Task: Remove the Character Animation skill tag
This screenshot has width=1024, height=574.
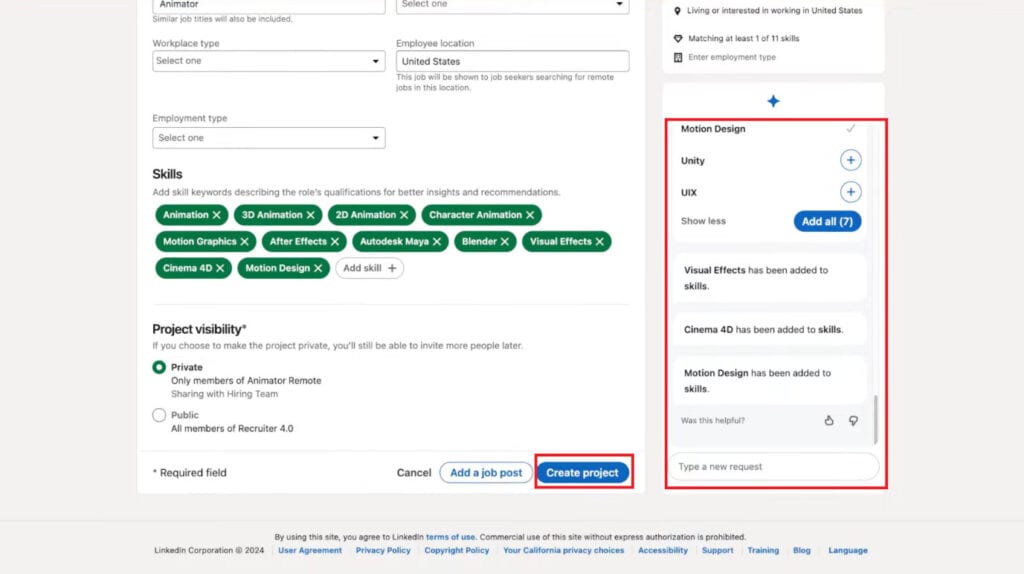Action: [x=530, y=215]
